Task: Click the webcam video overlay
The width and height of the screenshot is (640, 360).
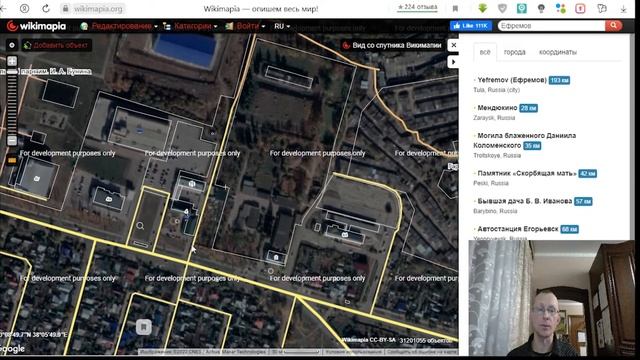Action: [551, 298]
